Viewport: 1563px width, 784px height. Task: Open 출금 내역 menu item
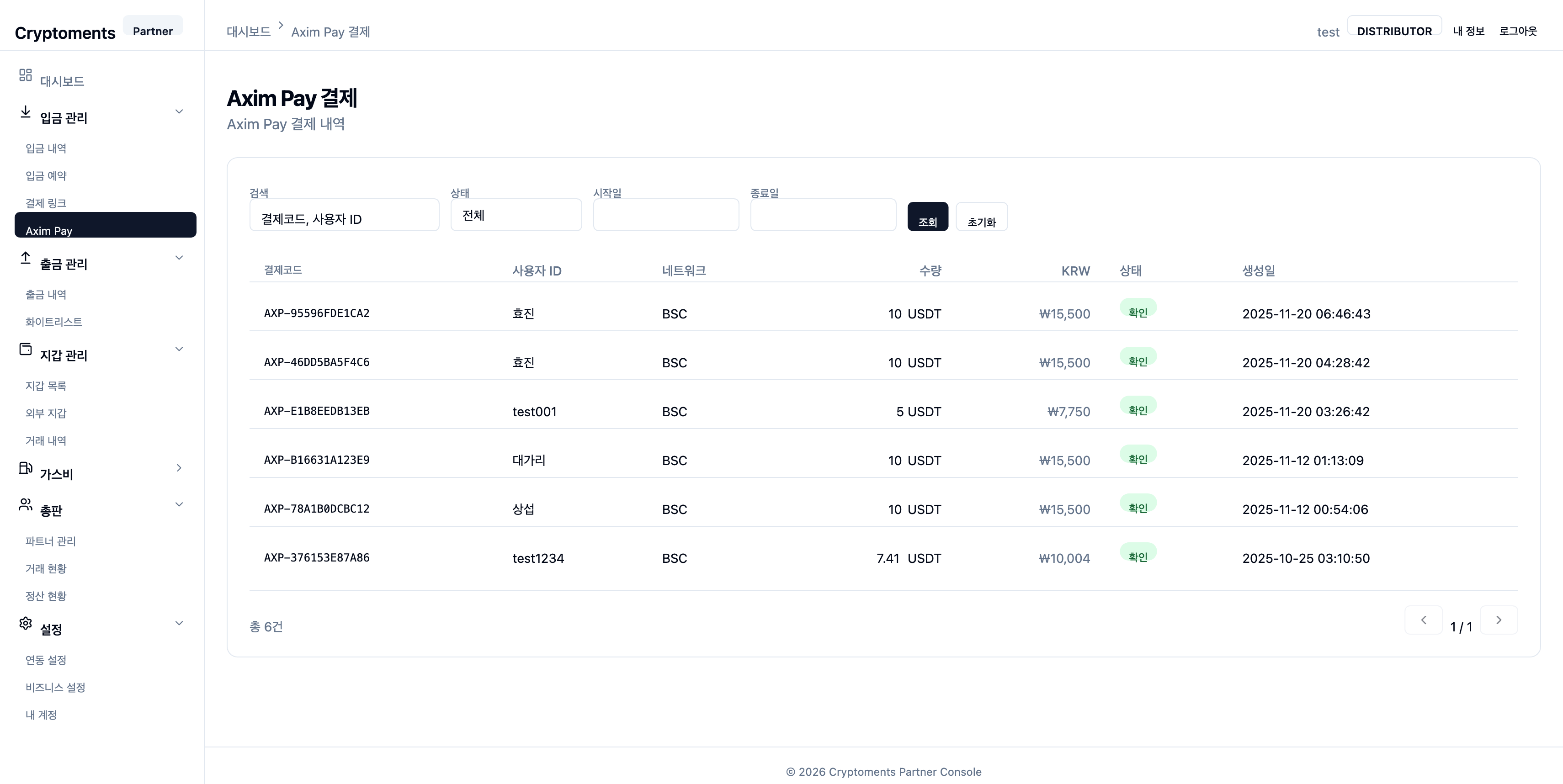tap(46, 295)
